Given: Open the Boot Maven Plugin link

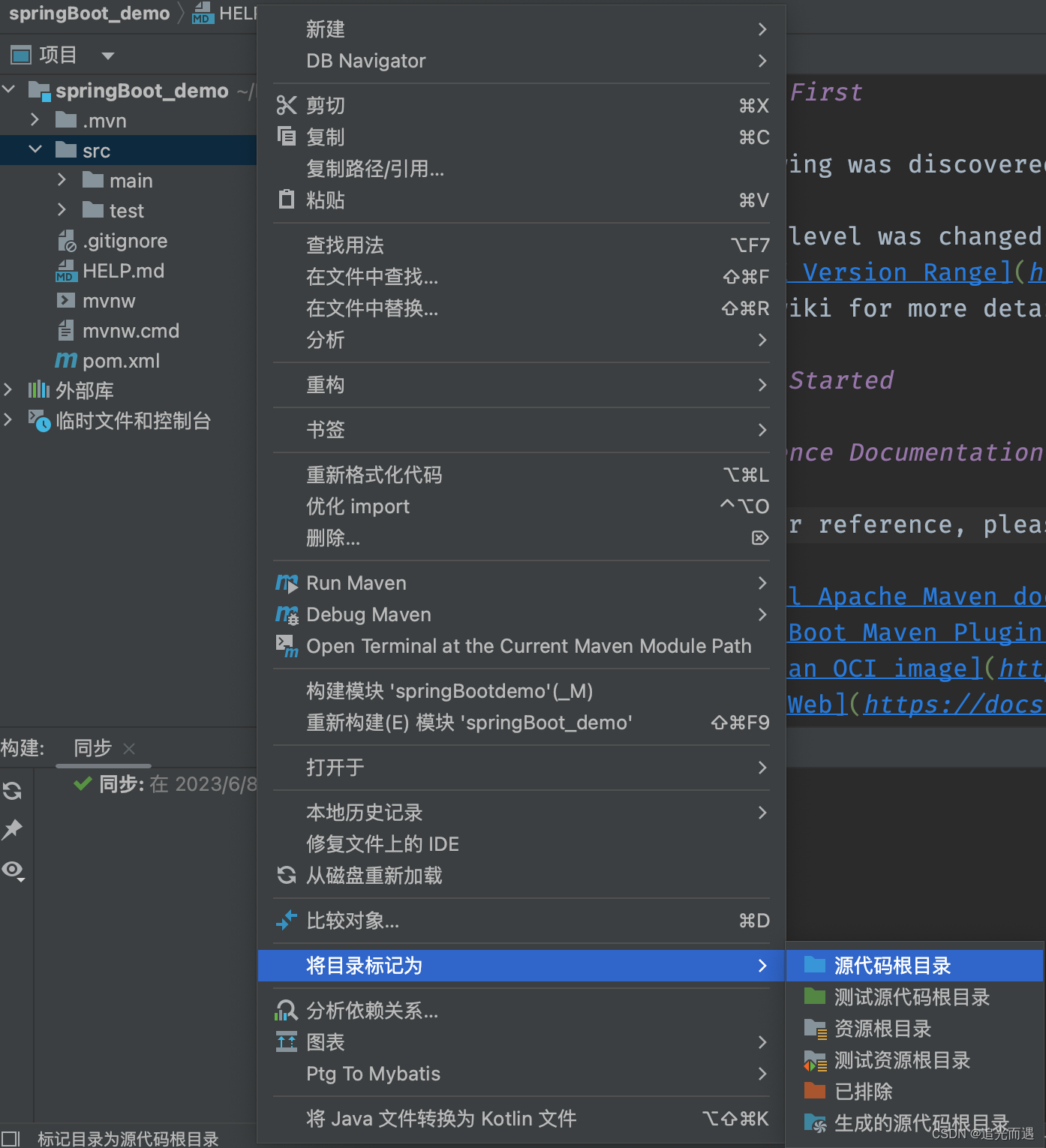Looking at the screenshot, I should [916, 633].
